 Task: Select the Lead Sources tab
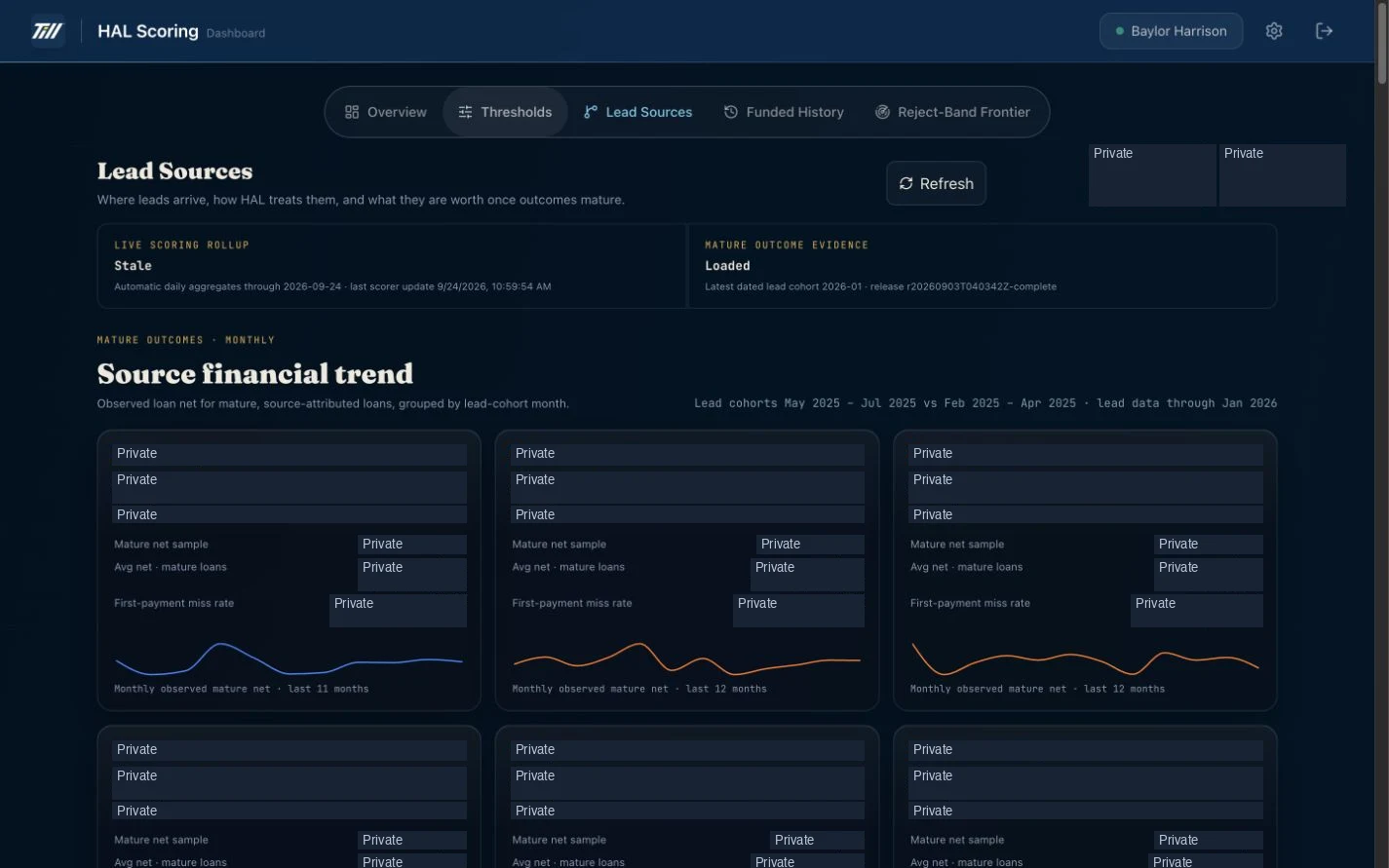pyautogui.click(x=637, y=112)
